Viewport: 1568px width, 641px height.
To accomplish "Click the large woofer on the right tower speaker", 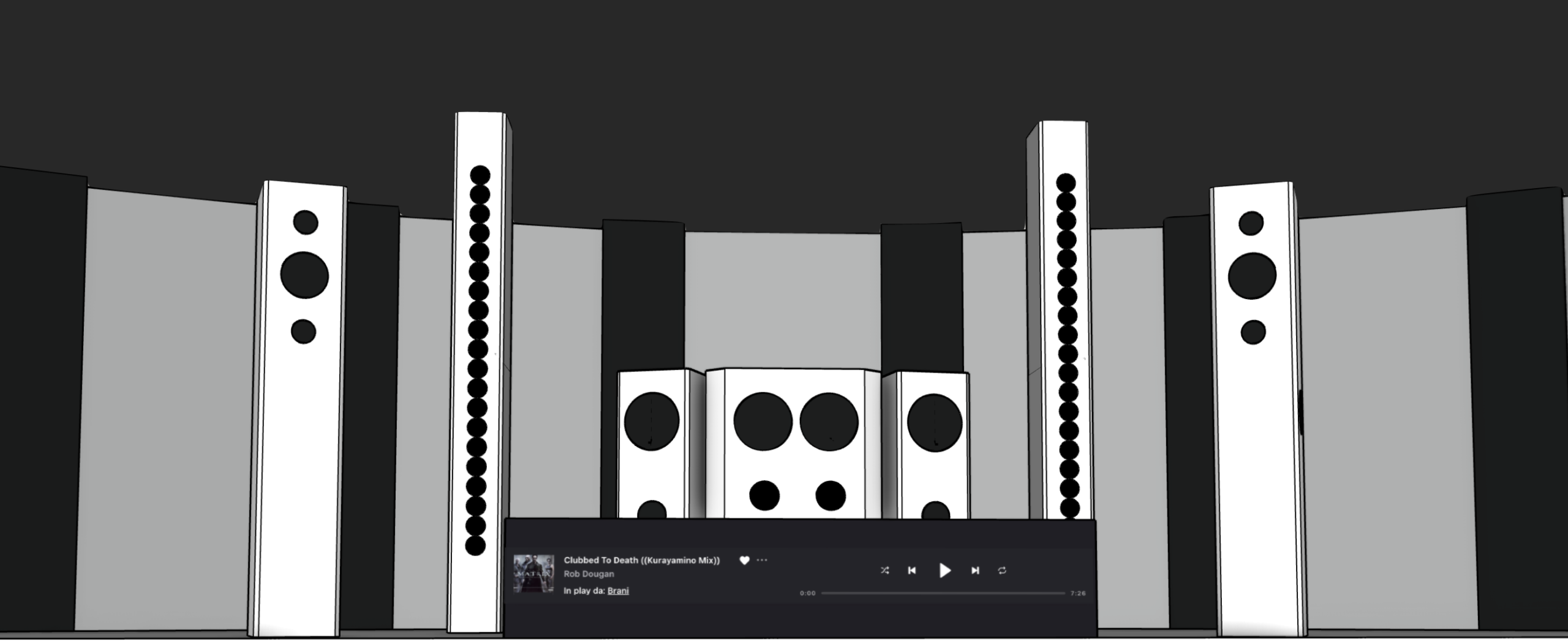I will 1252,276.
